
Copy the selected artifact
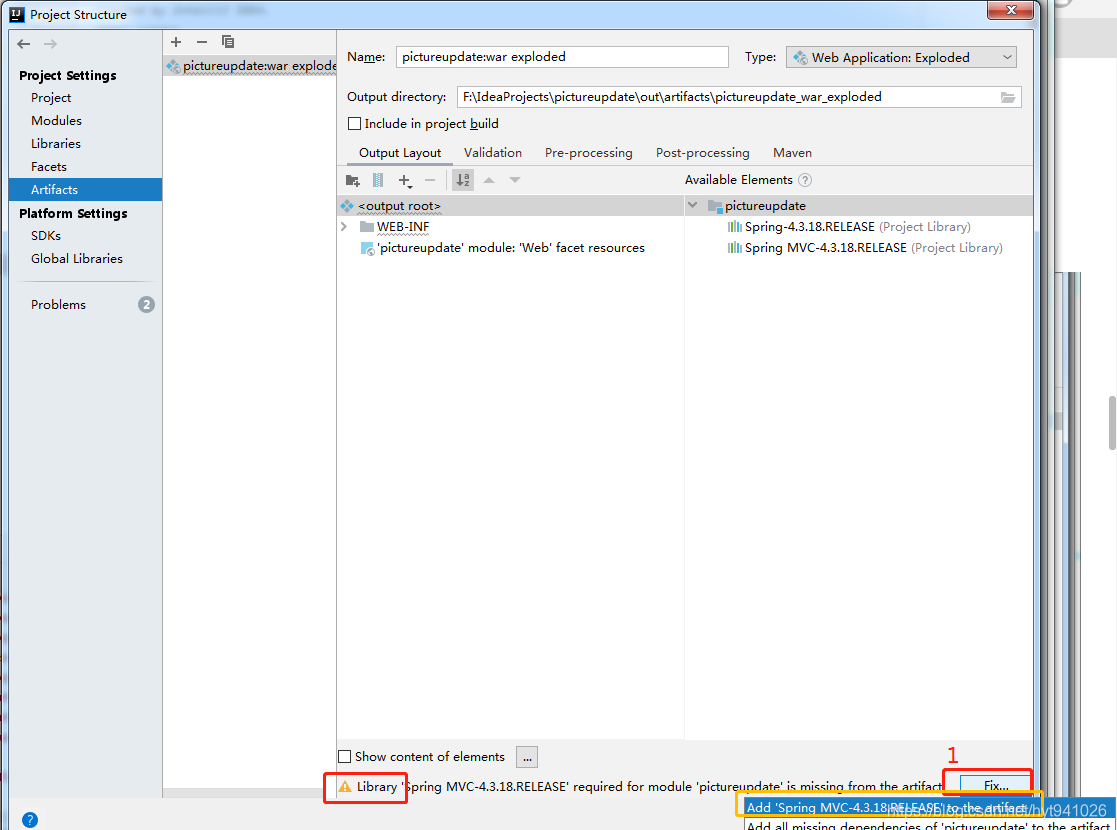pos(228,42)
